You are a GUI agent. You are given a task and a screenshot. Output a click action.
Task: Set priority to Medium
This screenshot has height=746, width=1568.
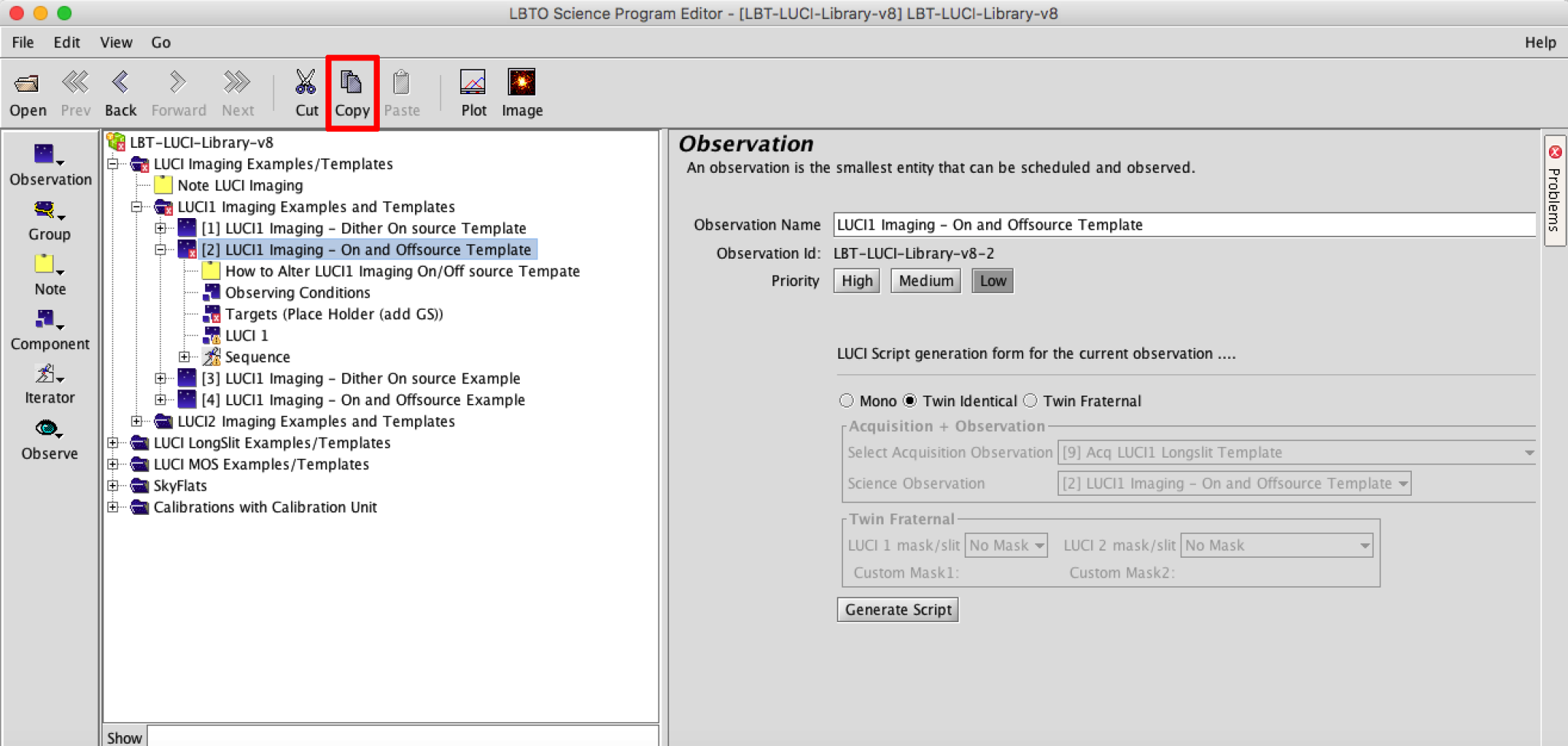click(x=926, y=281)
